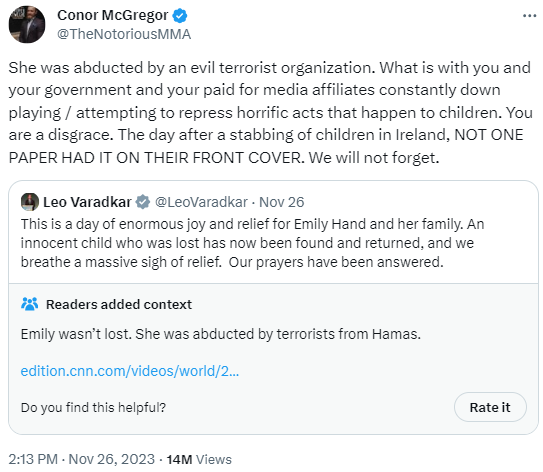This screenshot has height=472, width=543.
Task: Click the community note text about Hamas
Action: tap(221, 334)
